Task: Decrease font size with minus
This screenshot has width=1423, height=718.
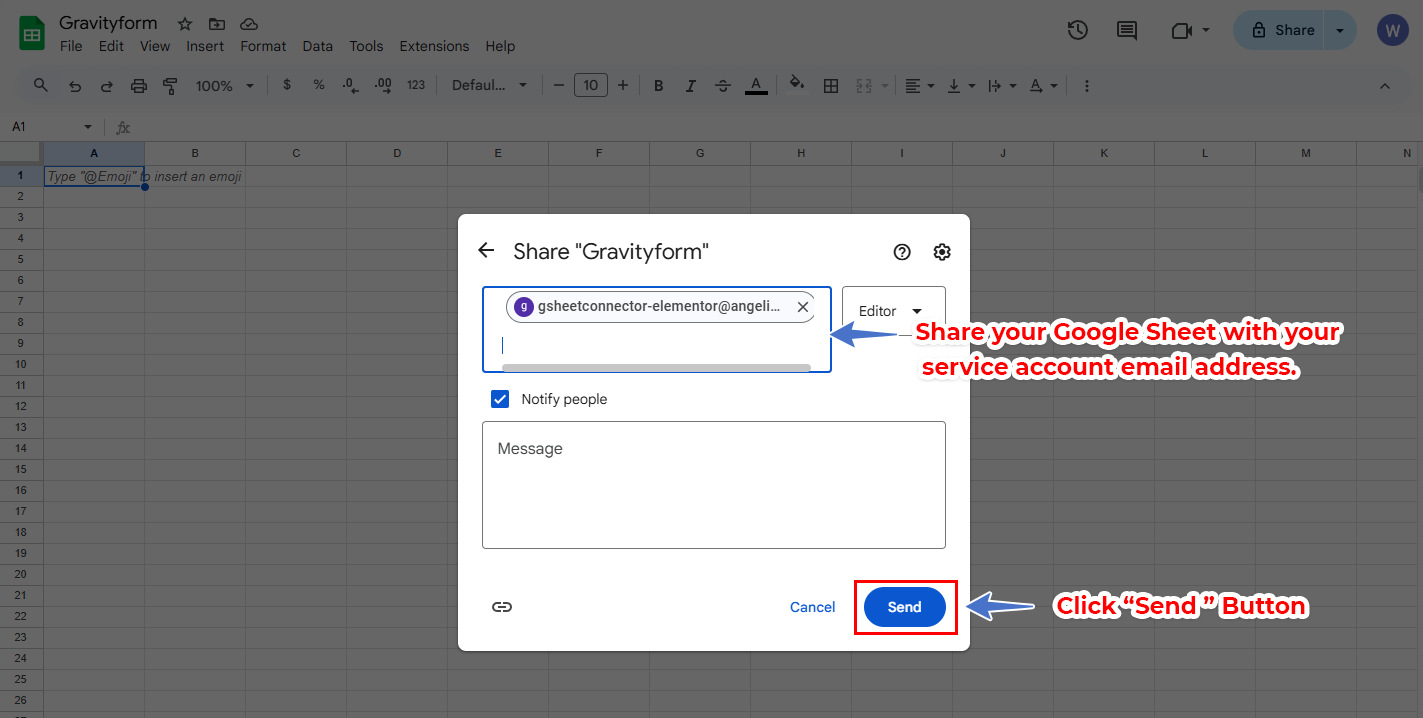Action: [559, 85]
